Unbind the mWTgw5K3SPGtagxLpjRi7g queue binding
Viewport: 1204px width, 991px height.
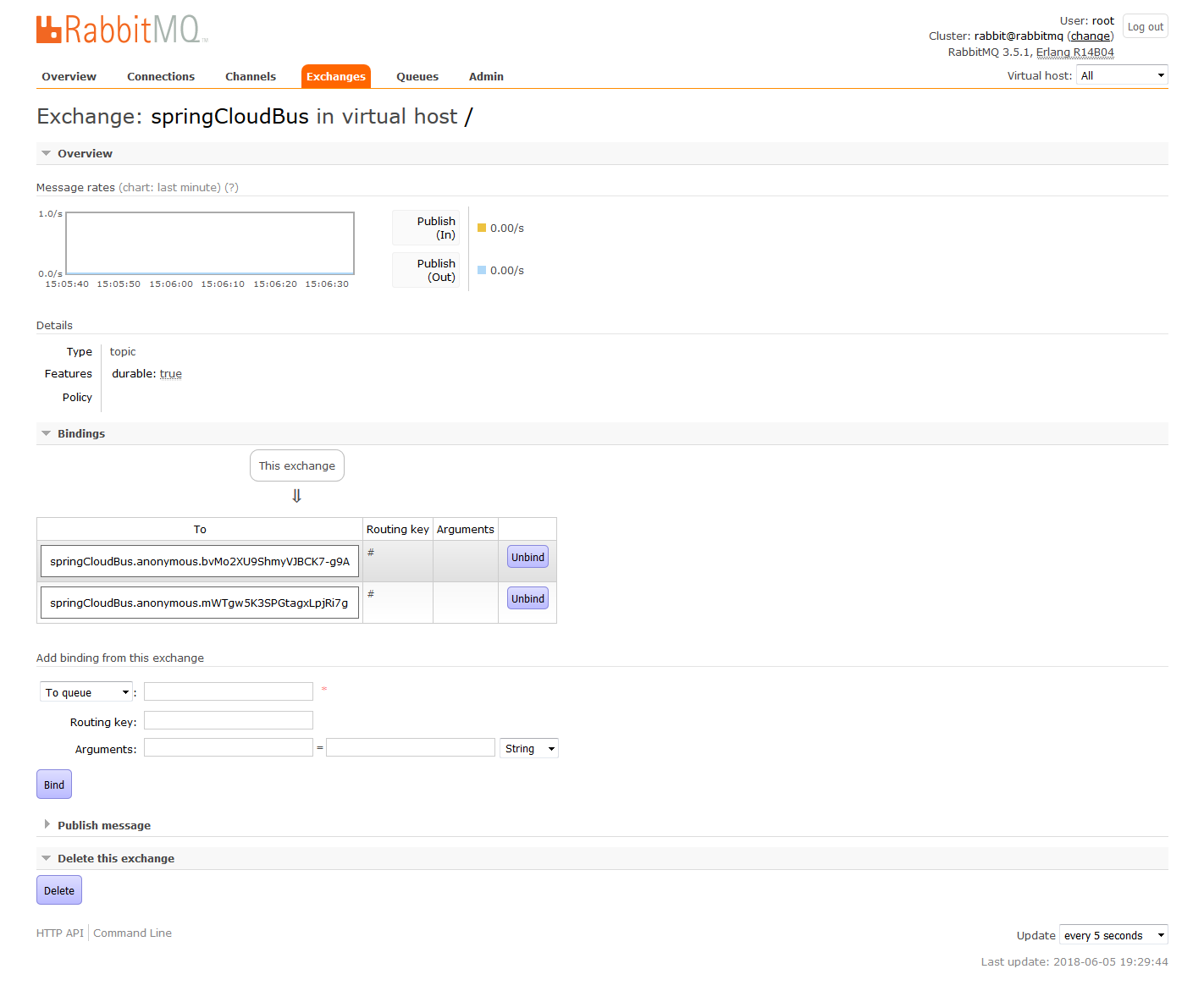[527, 598]
